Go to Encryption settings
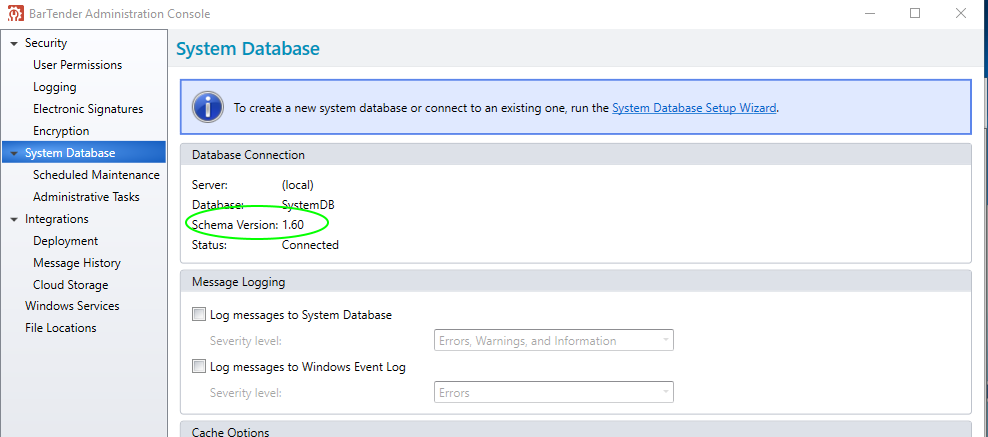This screenshot has width=988, height=437. pos(61,131)
